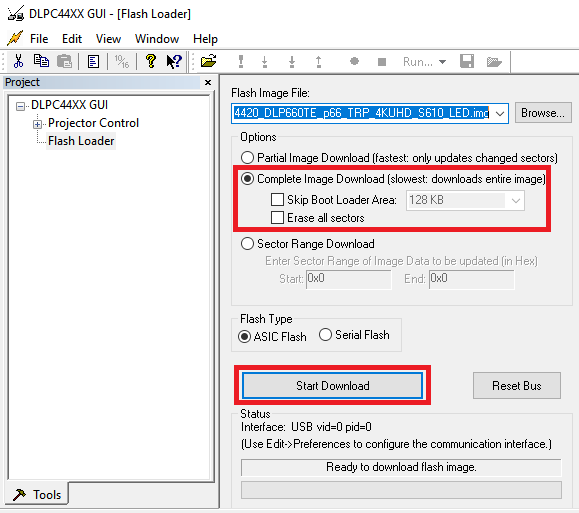
Task: Choose the ASIC Flash radio button
Action: pos(244,336)
